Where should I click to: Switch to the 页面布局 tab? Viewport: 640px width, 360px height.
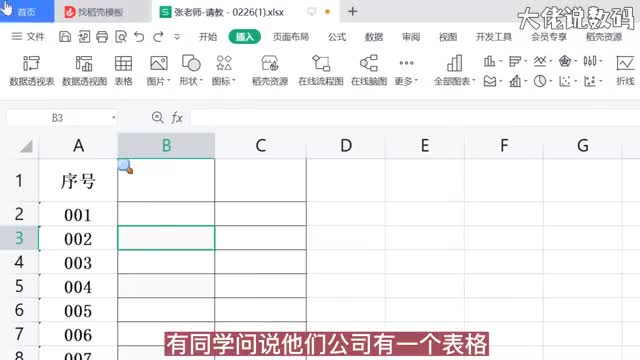(291, 37)
